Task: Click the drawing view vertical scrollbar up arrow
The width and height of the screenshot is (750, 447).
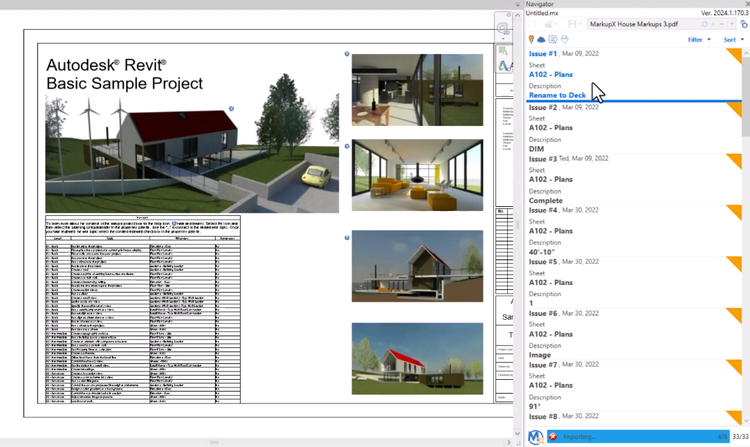Action: [518, 15]
